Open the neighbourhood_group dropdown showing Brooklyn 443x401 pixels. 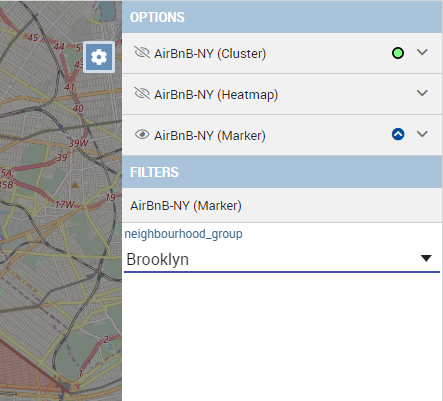282,259
